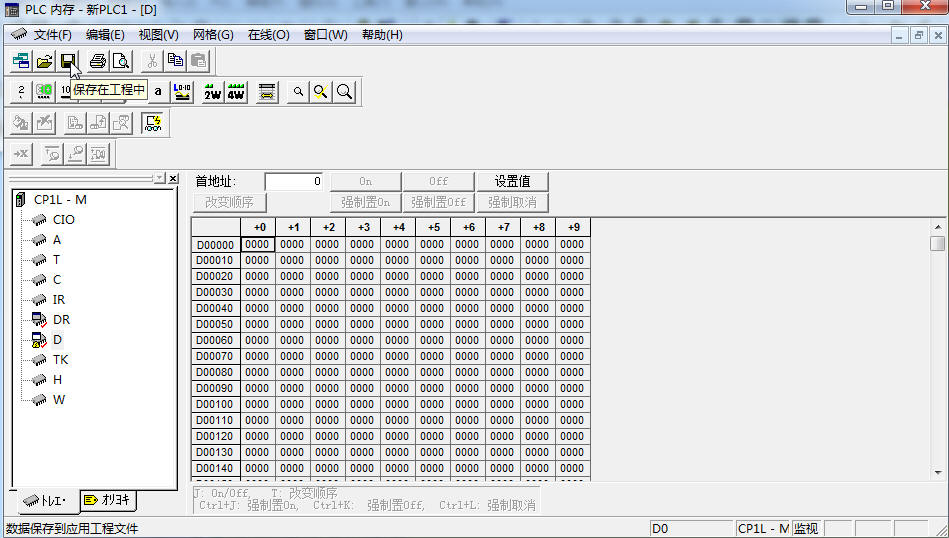Click the largest magnifier zoom icon
This screenshot has height=538, width=949.
click(x=344, y=92)
